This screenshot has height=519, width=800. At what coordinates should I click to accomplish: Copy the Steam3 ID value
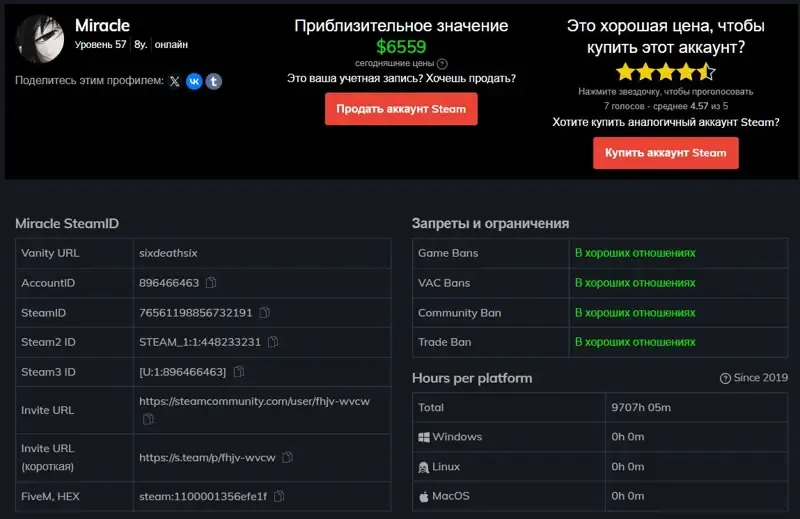[238, 372]
